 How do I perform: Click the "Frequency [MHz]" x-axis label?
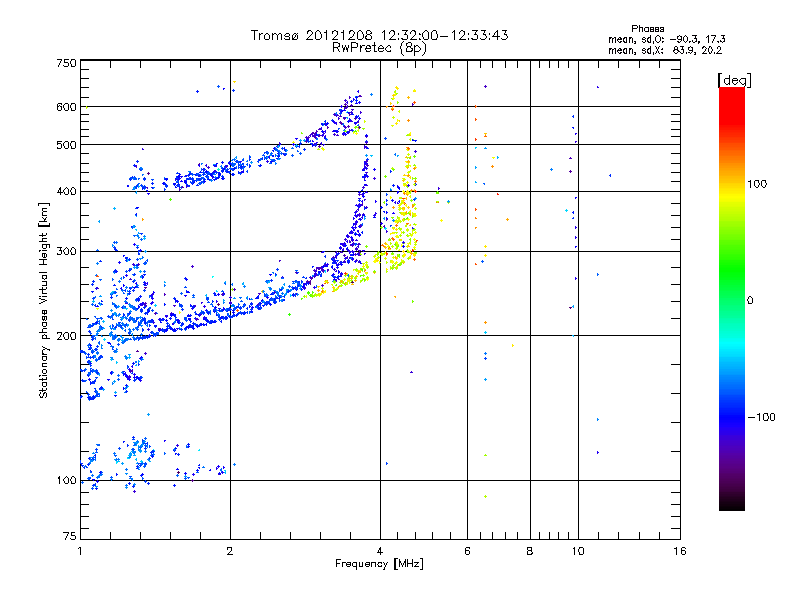tap(379, 565)
